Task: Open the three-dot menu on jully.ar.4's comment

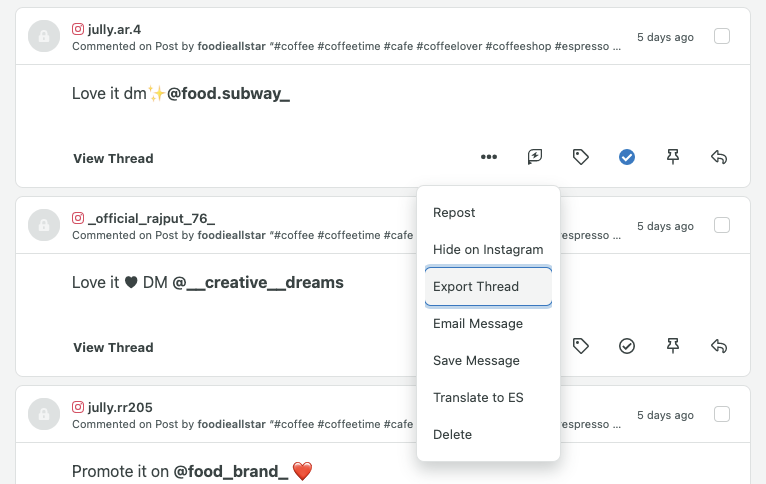Action: click(489, 157)
